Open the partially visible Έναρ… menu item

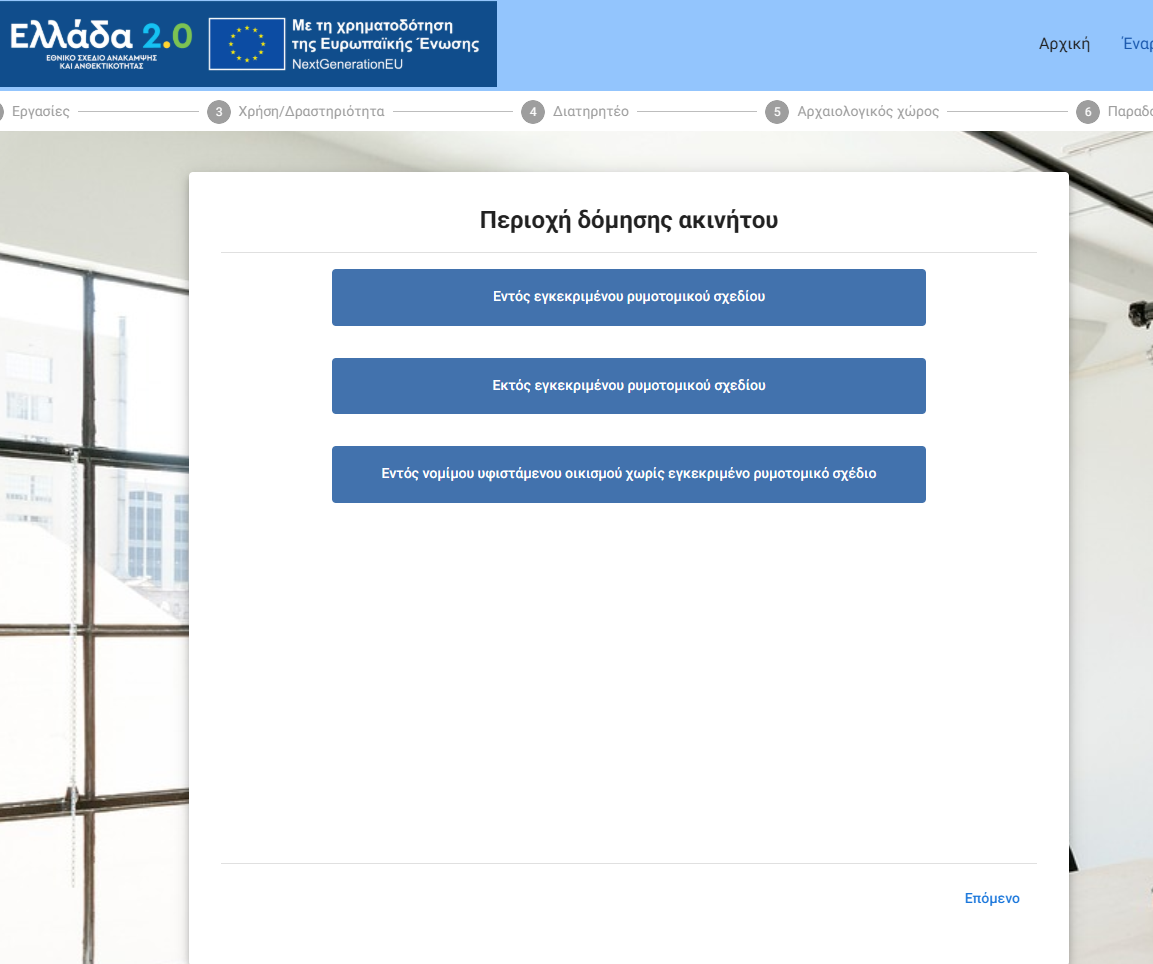coord(1137,44)
